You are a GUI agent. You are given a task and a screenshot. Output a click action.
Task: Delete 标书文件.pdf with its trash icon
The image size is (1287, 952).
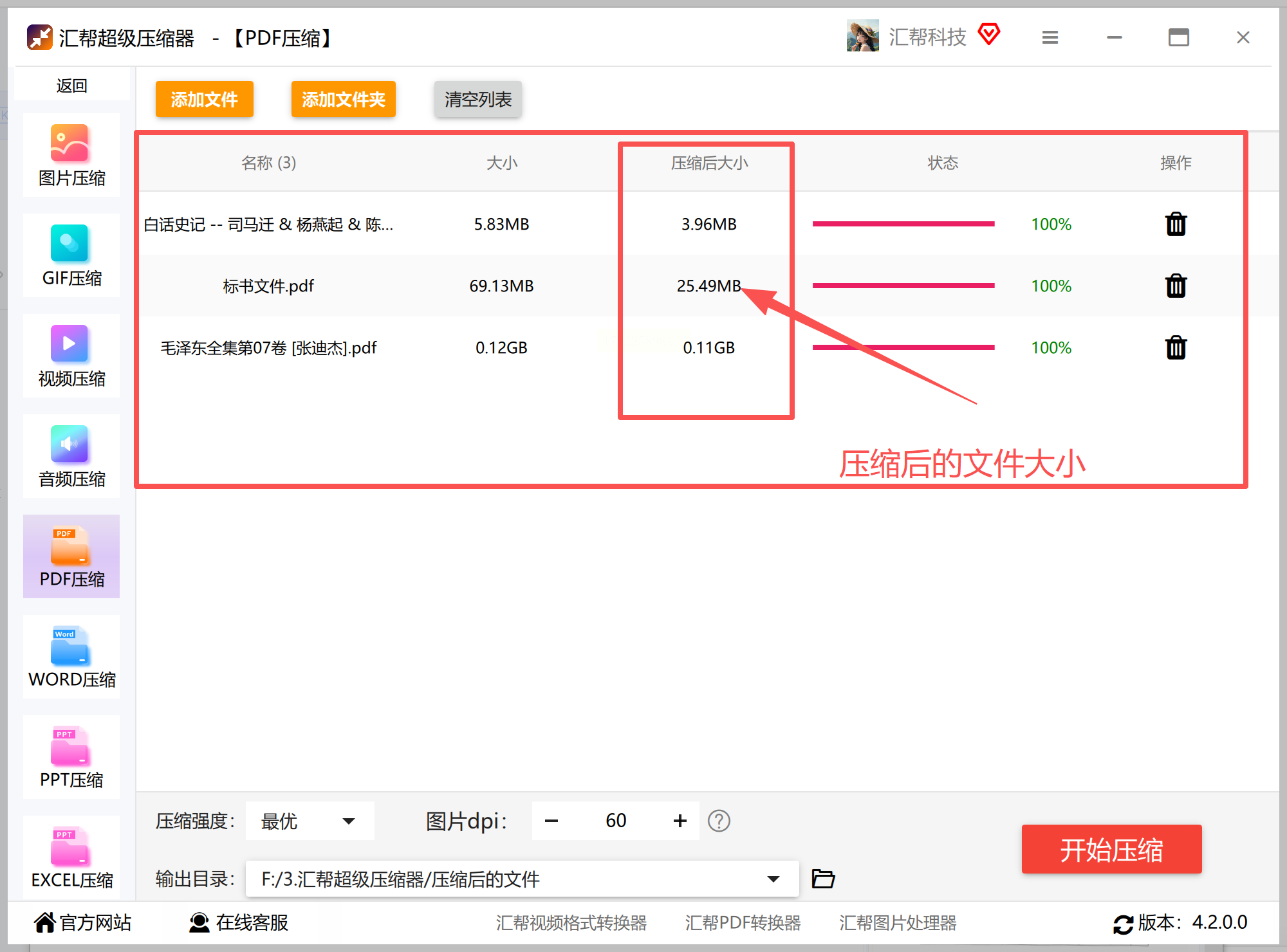pyautogui.click(x=1176, y=286)
